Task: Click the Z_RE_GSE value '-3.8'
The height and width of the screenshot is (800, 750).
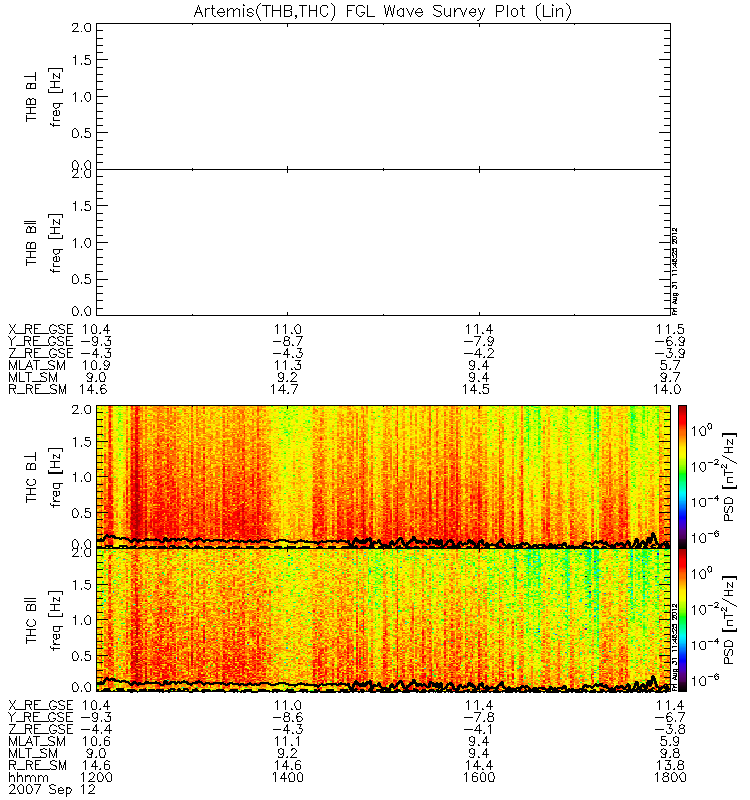Action: pyautogui.click(x=670, y=729)
